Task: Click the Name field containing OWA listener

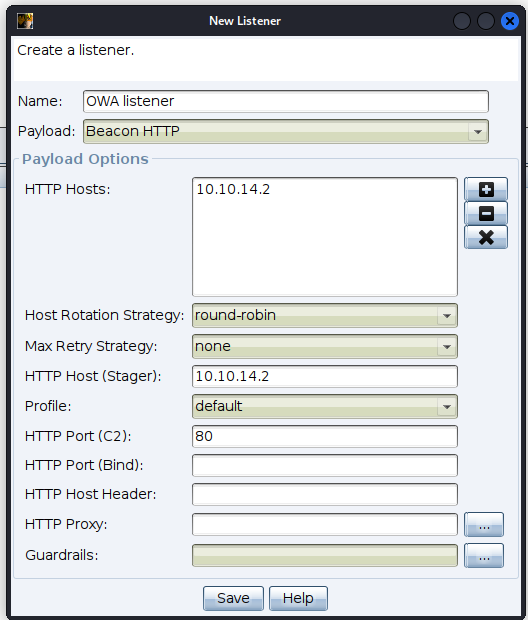Action: click(286, 101)
